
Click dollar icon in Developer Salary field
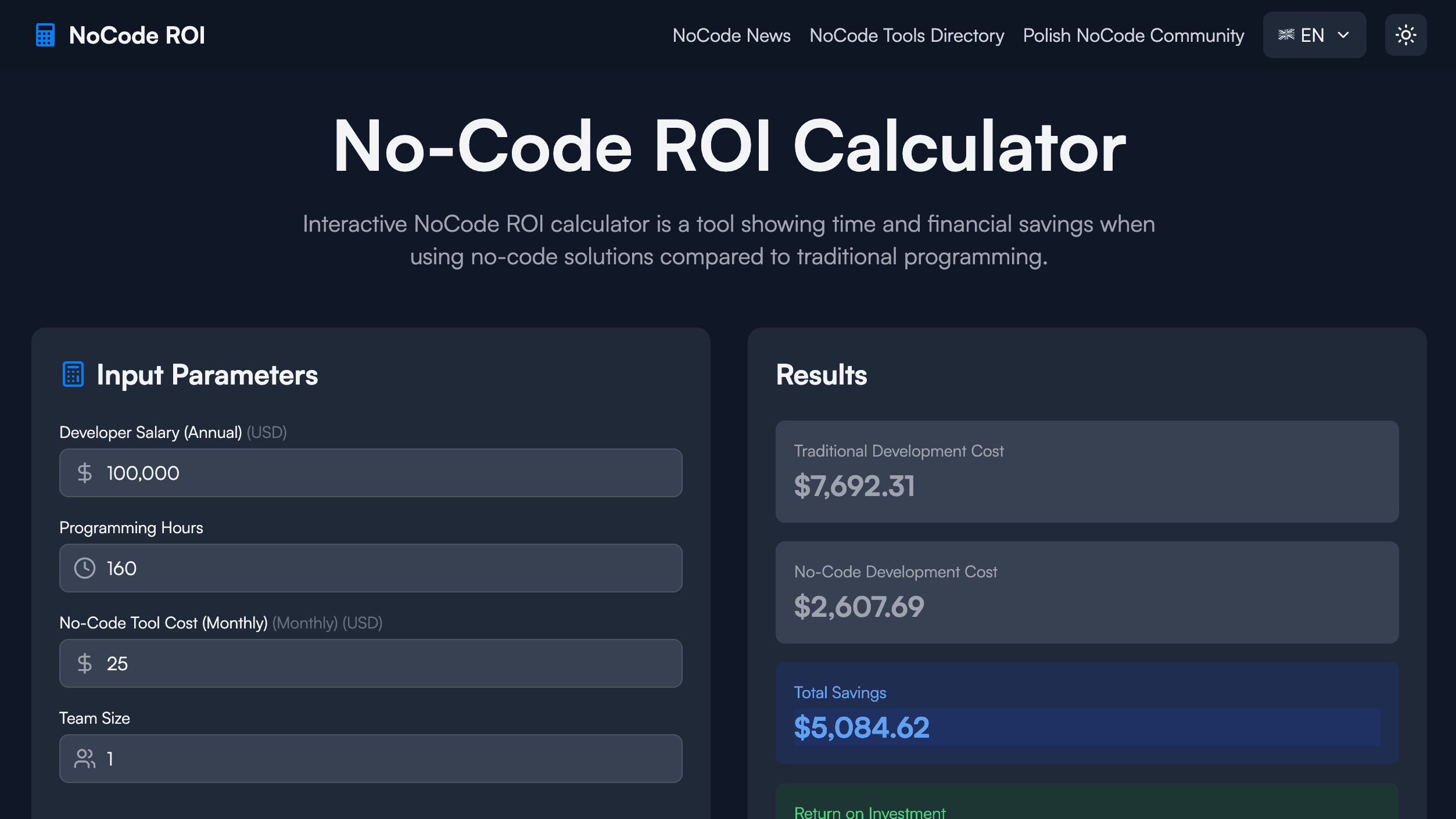coord(84,473)
